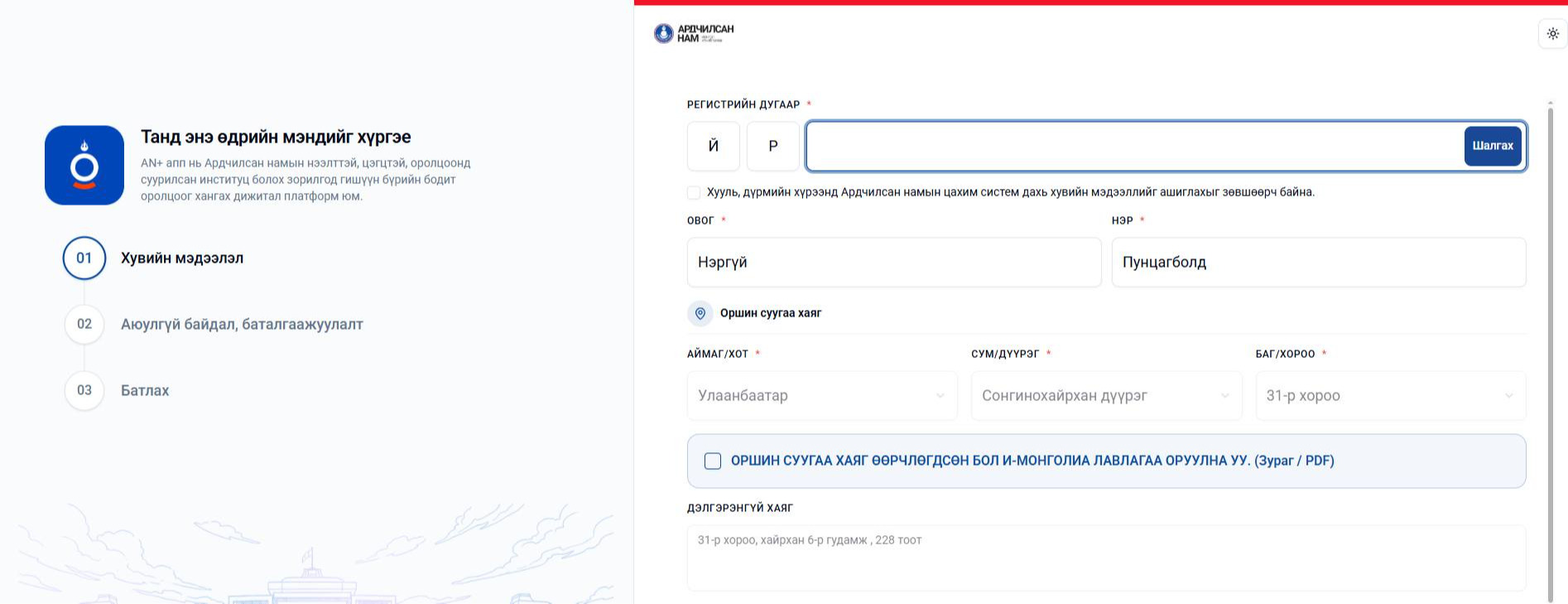Click the Дэлгэрэнгүй хаяг textarea
This screenshot has width=1568, height=604.
point(1106,558)
